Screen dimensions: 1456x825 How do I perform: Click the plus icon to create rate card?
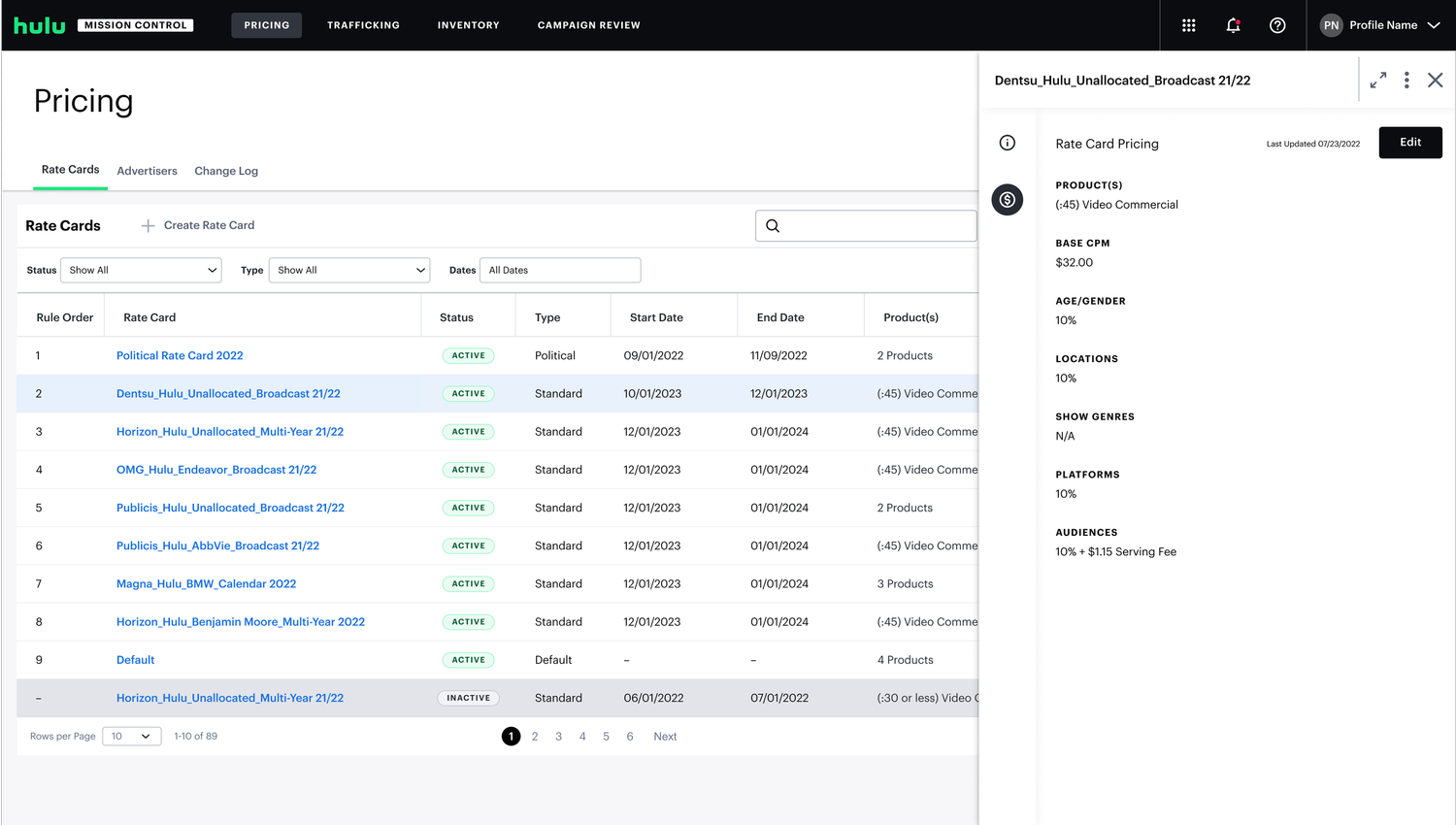(147, 225)
